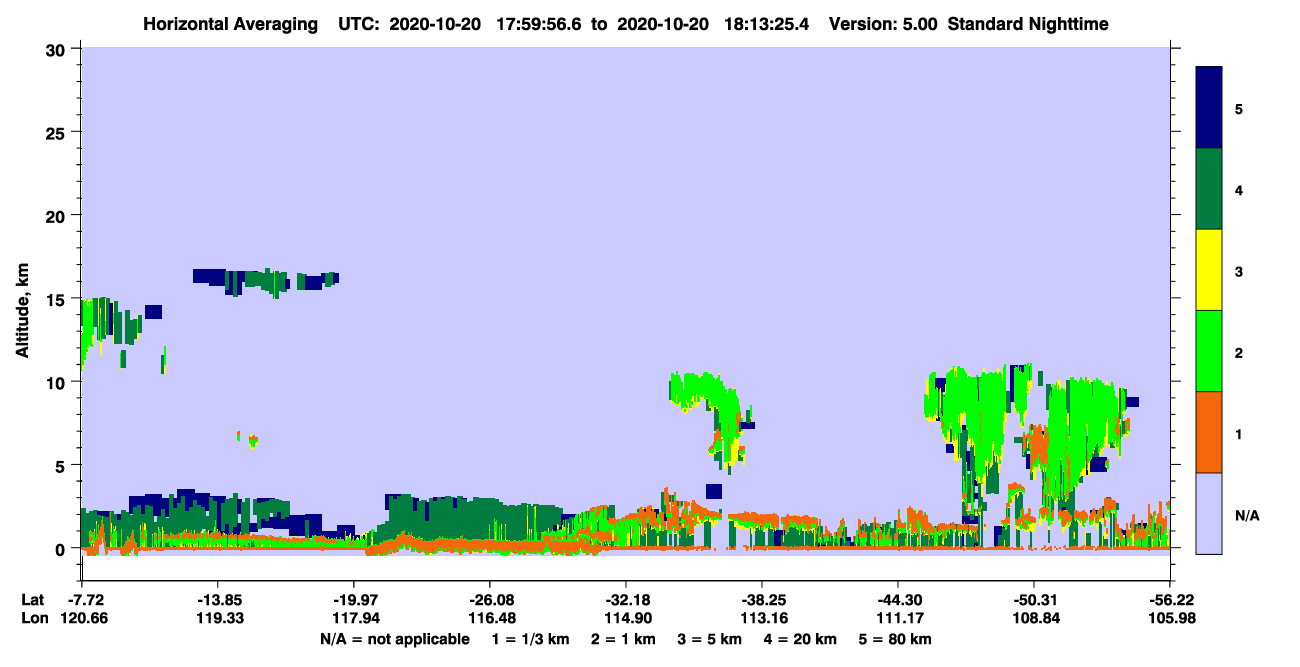The width and height of the screenshot is (1300, 667).
Task: Click the dark blue colorbar segment labeled 5
Action: (x=1209, y=107)
